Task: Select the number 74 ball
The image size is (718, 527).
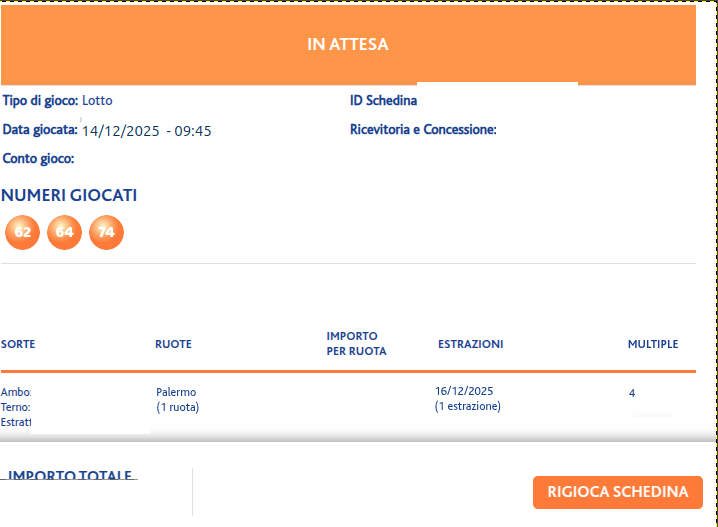Action: (x=106, y=232)
